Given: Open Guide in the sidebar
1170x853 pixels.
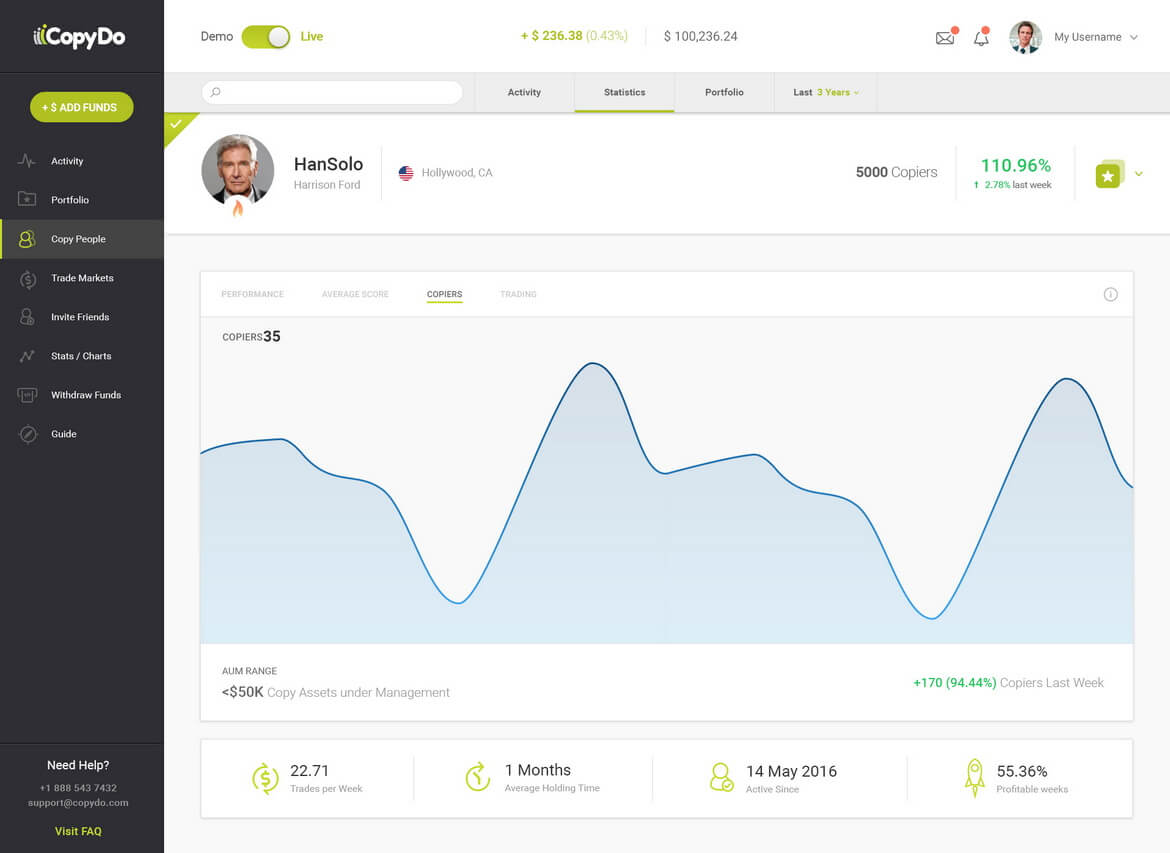Looking at the screenshot, I should [82, 434].
